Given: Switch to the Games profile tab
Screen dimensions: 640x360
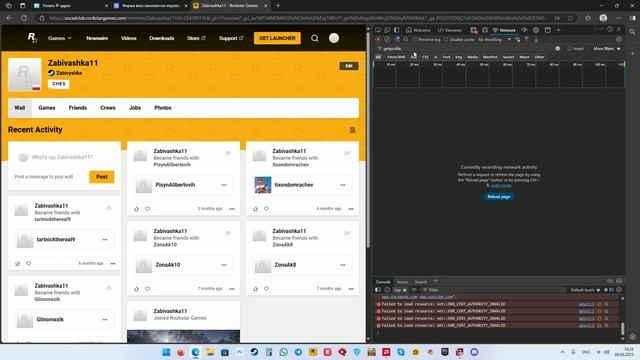Looking at the screenshot, I should tap(47, 108).
